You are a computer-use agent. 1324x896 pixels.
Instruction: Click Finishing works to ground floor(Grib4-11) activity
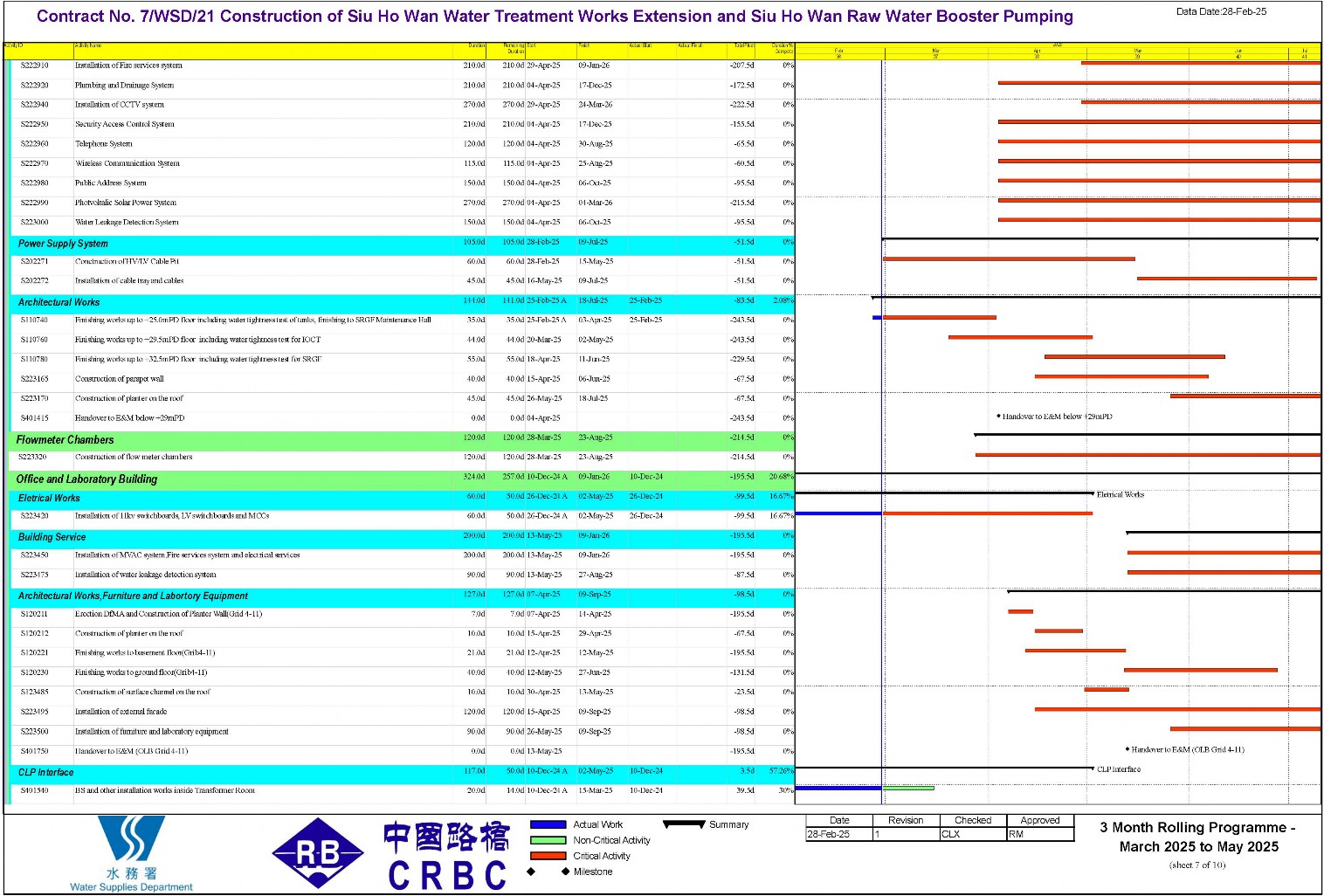click(141, 672)
